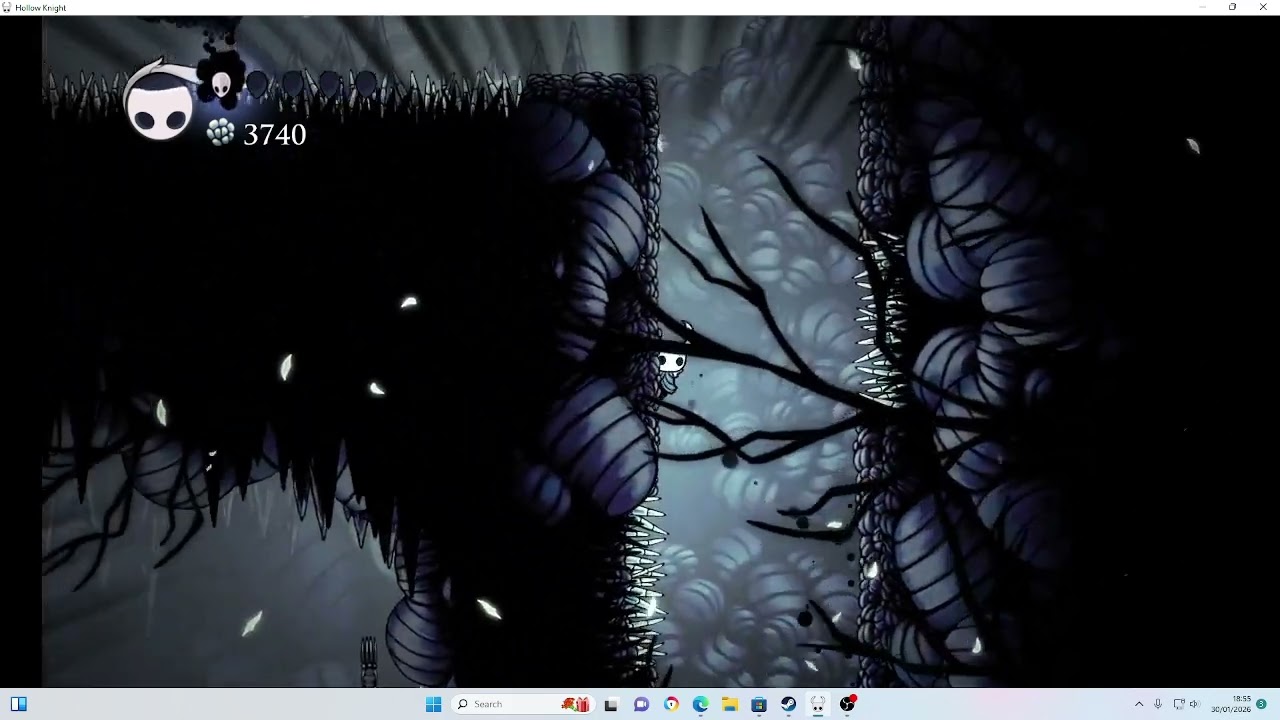Click the Hollow Knight window icon

point(7,7)
